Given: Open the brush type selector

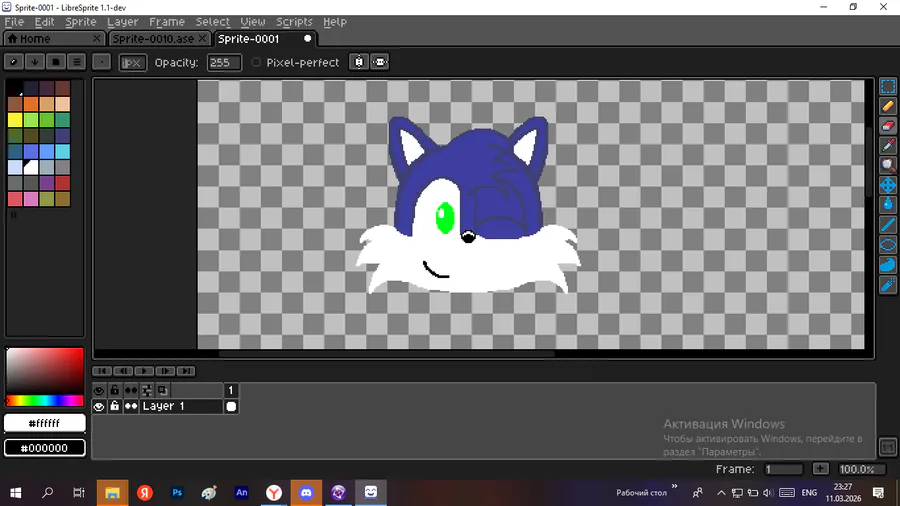Looking at the screenshot, I should pos(102,62).
